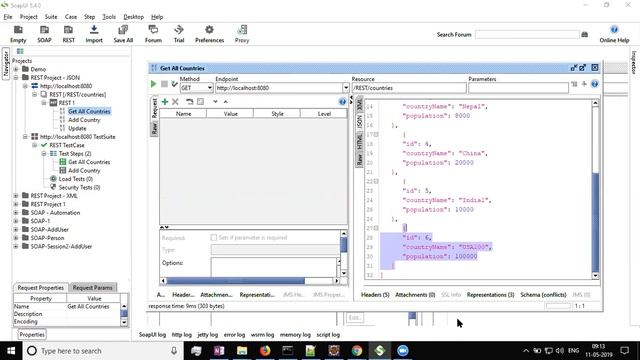Open the File menu
This screenshot has width=640, height=360.
click(x=8, y=17)
